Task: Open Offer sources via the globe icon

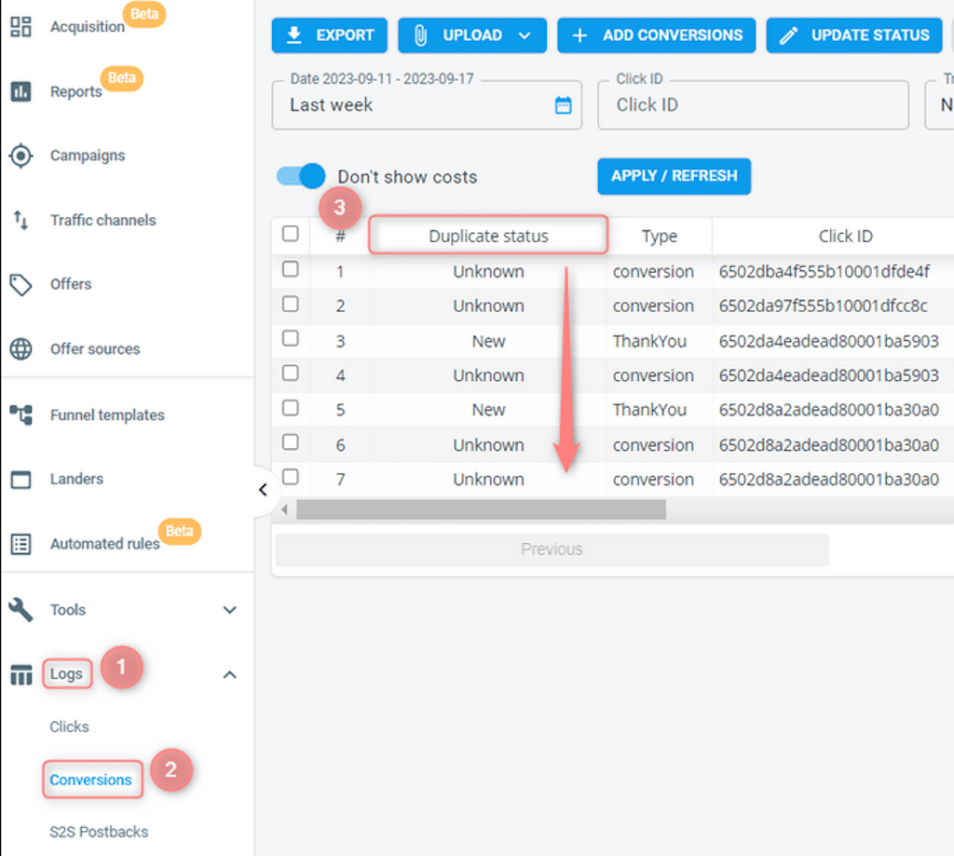Action: coord(21,349)
